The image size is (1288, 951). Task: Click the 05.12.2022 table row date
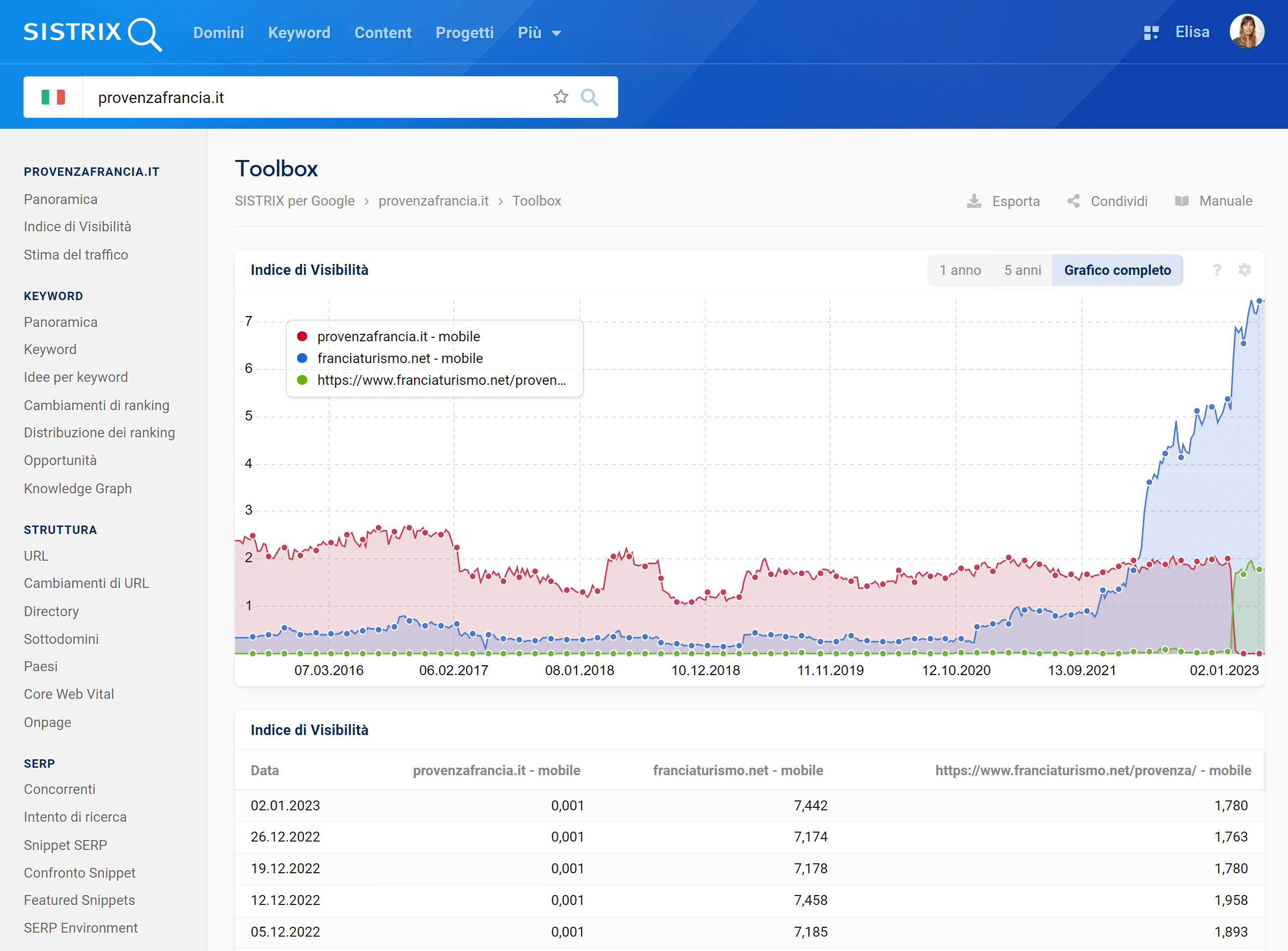(285, 931)
